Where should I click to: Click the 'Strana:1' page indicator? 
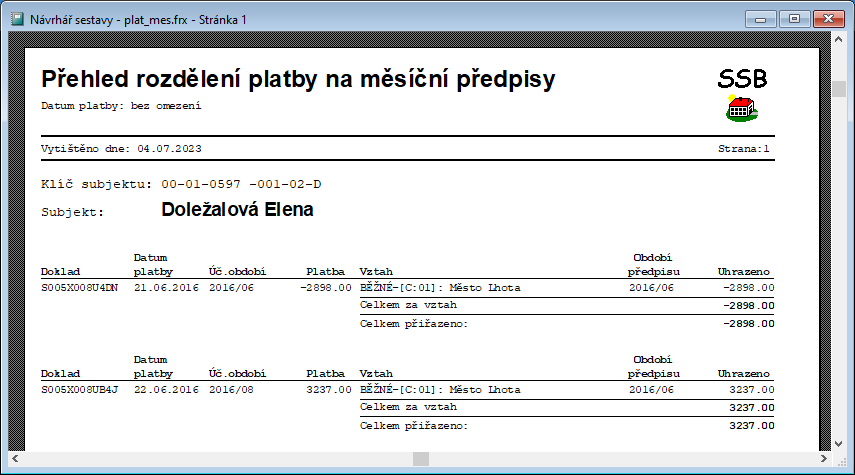pos(745,148)
